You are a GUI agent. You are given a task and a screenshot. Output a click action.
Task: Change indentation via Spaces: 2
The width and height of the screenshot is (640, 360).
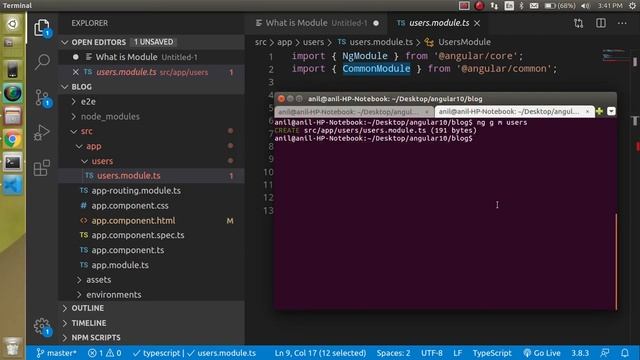(x=393, y=353)
